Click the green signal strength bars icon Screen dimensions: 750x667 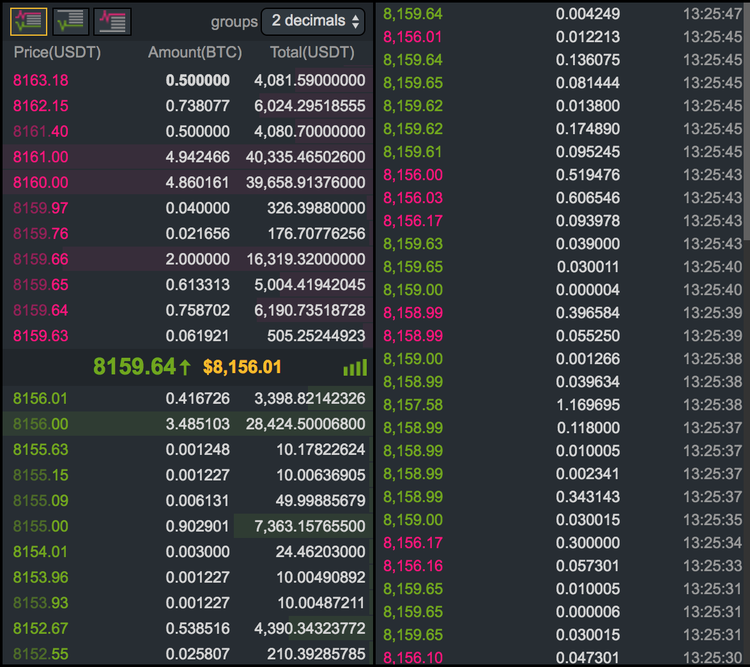[355, 367]
